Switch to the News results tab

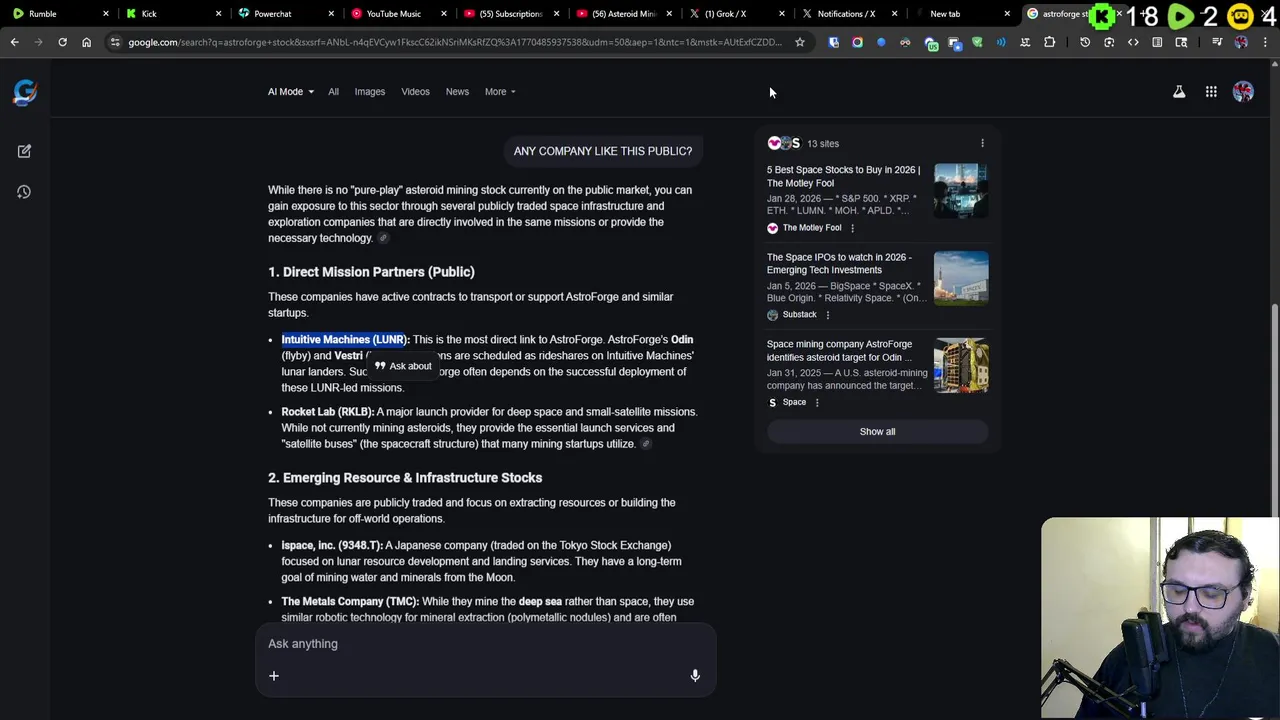point(457,92)
